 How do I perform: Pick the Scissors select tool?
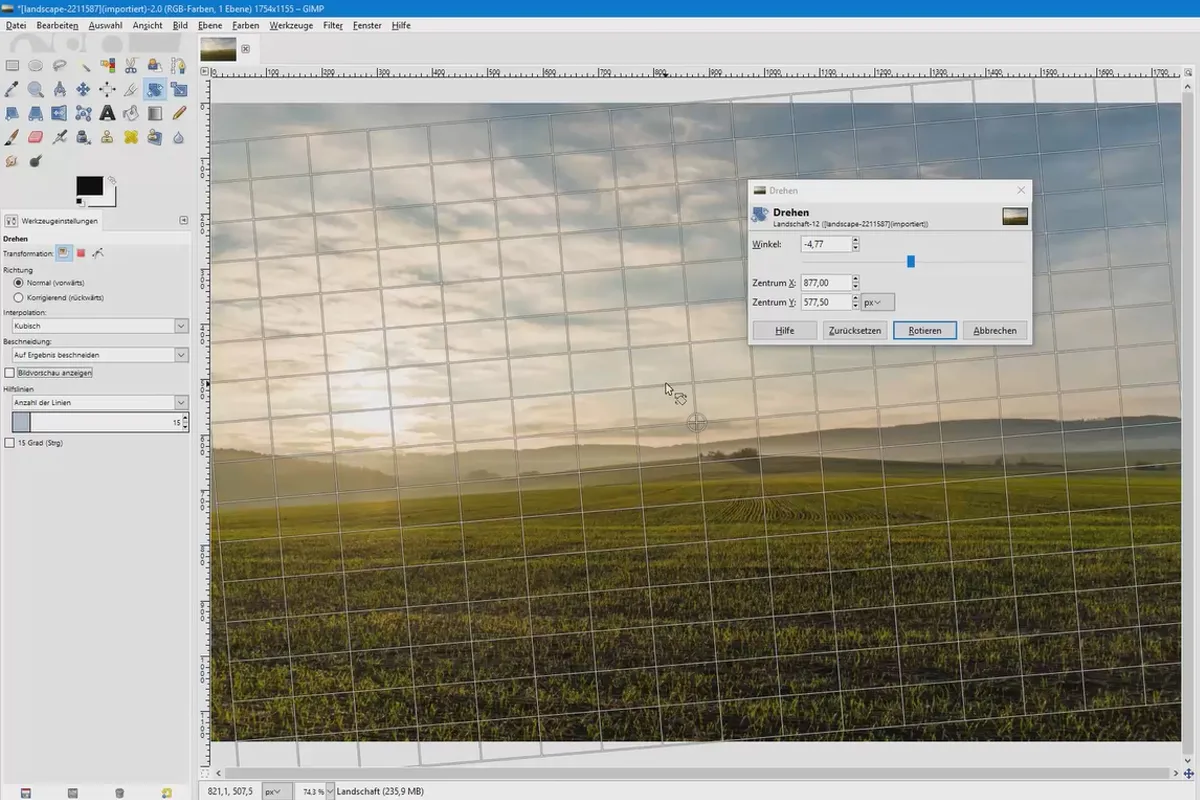point(131,66)
